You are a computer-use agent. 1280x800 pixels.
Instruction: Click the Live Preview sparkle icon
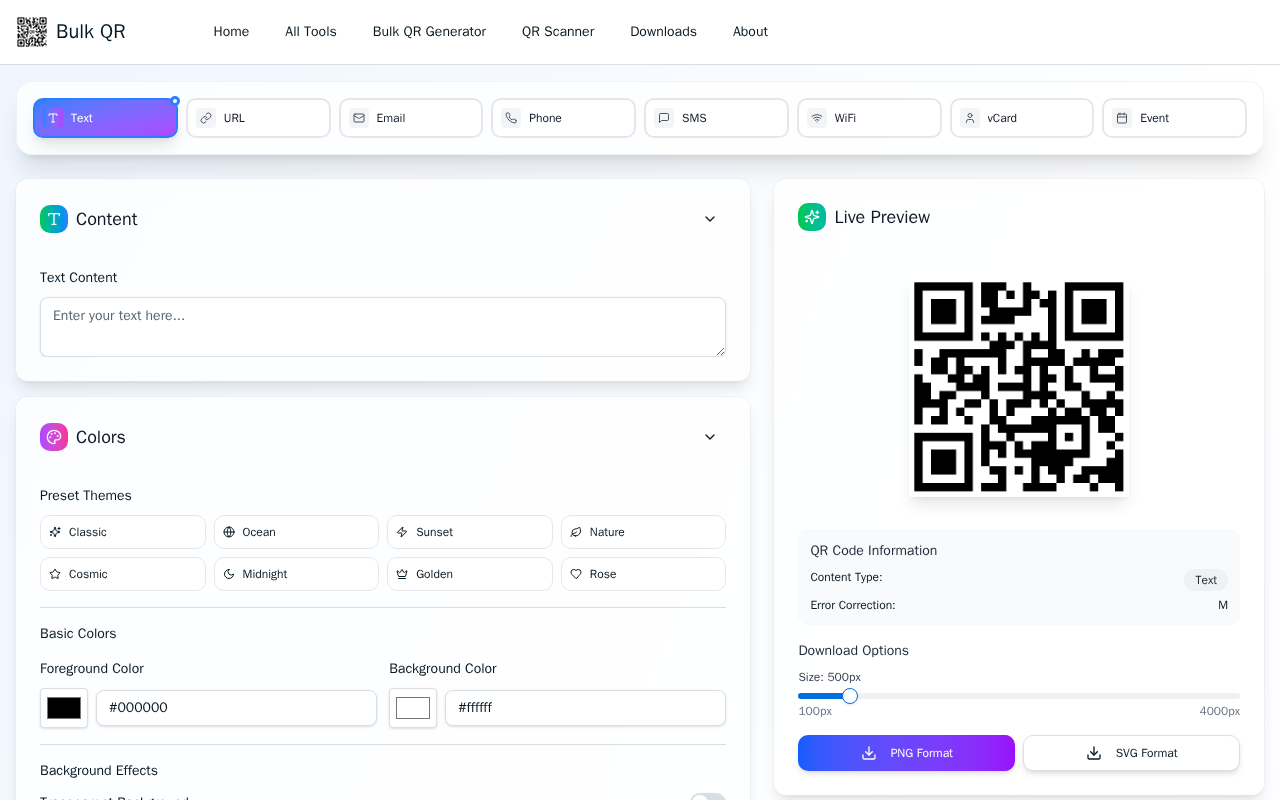point(812,217)
